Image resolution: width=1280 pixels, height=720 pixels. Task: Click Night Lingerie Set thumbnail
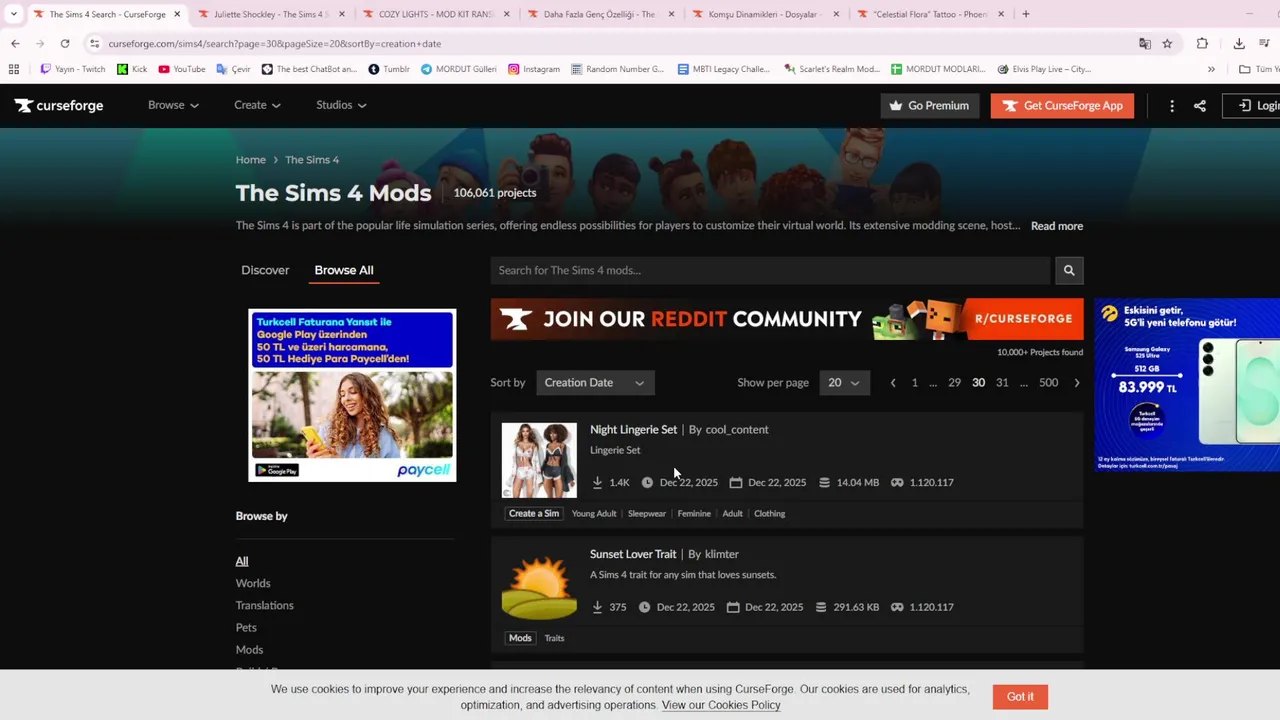click(539, 460)
